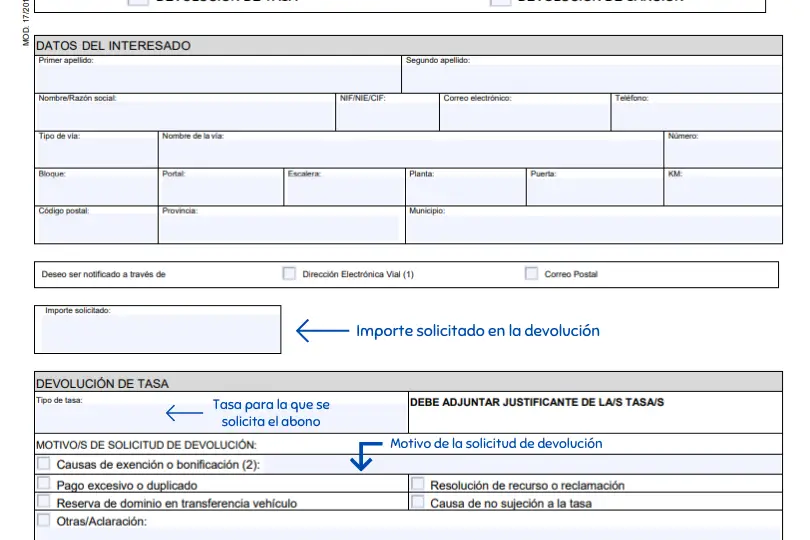Check the Correo Postal checkbox

click(x=531, y=273)
